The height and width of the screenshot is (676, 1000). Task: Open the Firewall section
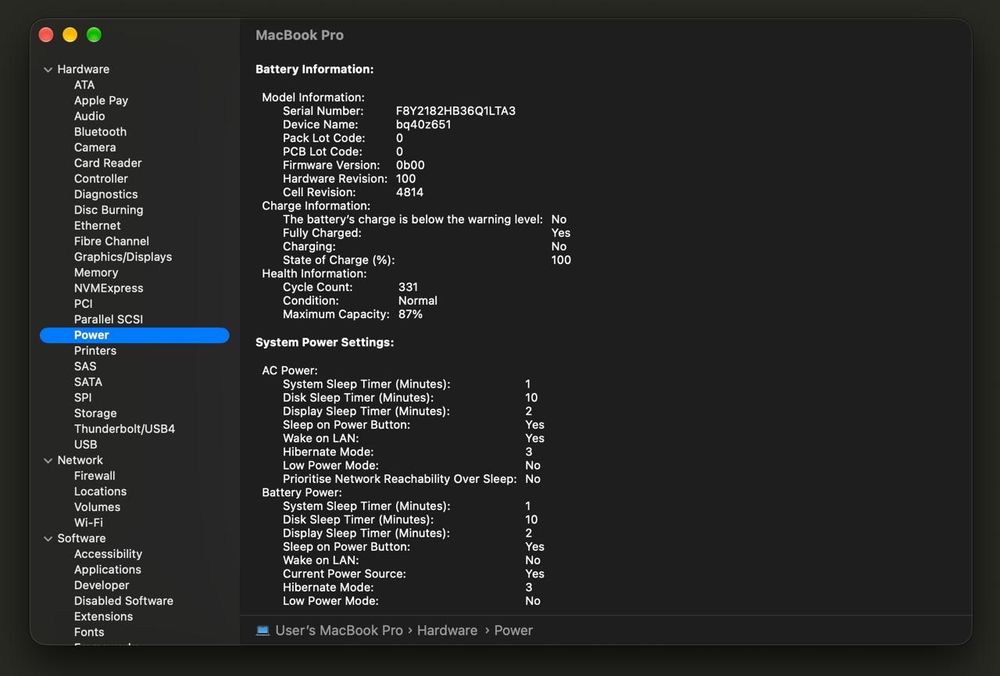coord(94,476)
